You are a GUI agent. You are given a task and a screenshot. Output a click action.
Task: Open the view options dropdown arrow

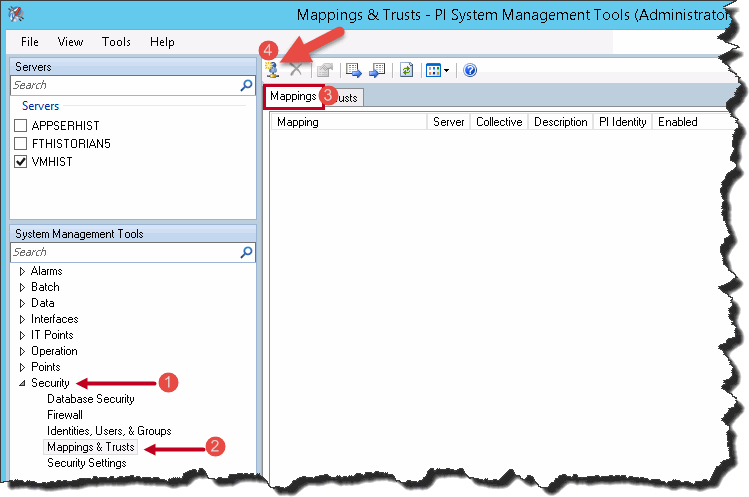point(446,71)
